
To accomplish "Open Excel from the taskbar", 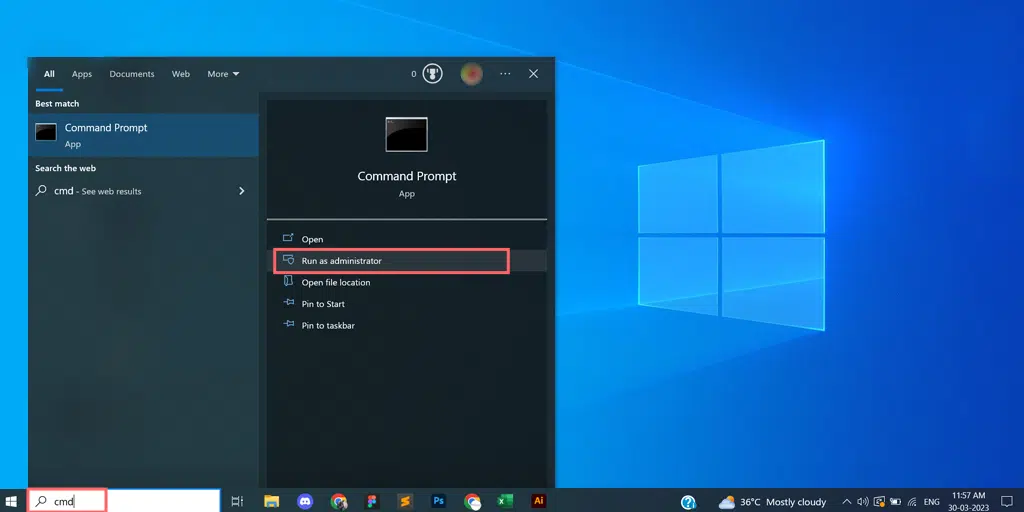I will pyautogui.click(x=505, y=501).
